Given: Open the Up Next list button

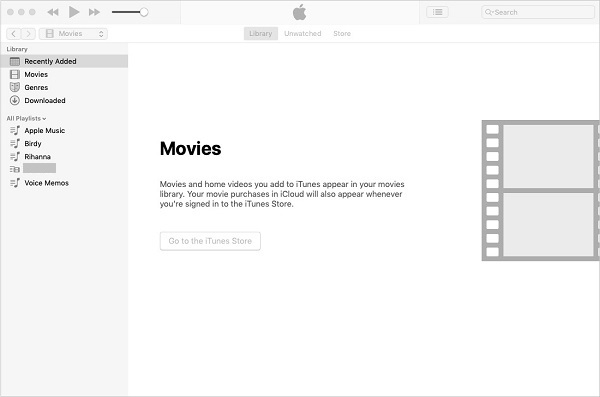Looking at the screenshot, I should pyautogui.click(x=437, y=12).
